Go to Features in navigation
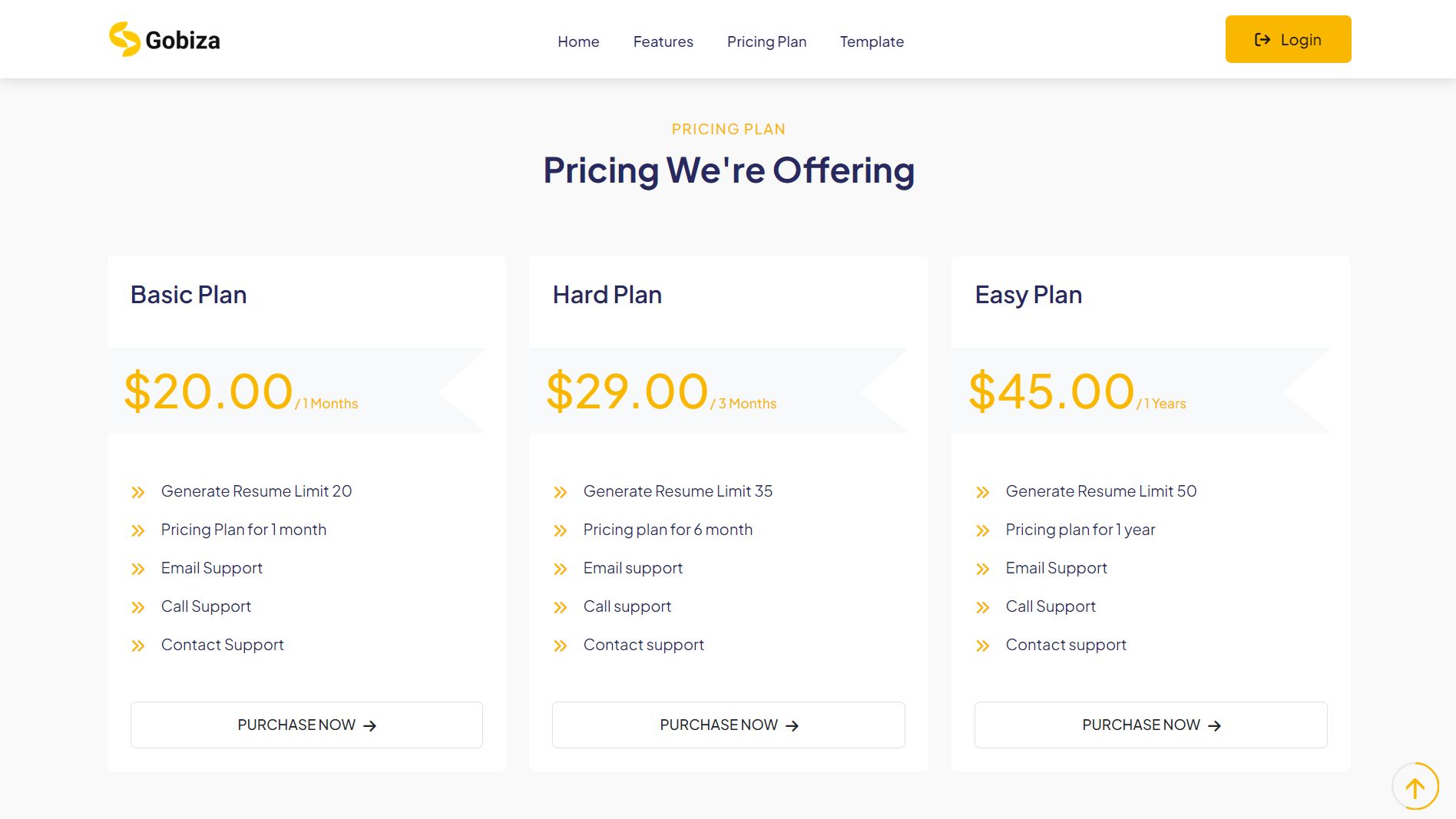1456x819 pixels. 663,41
